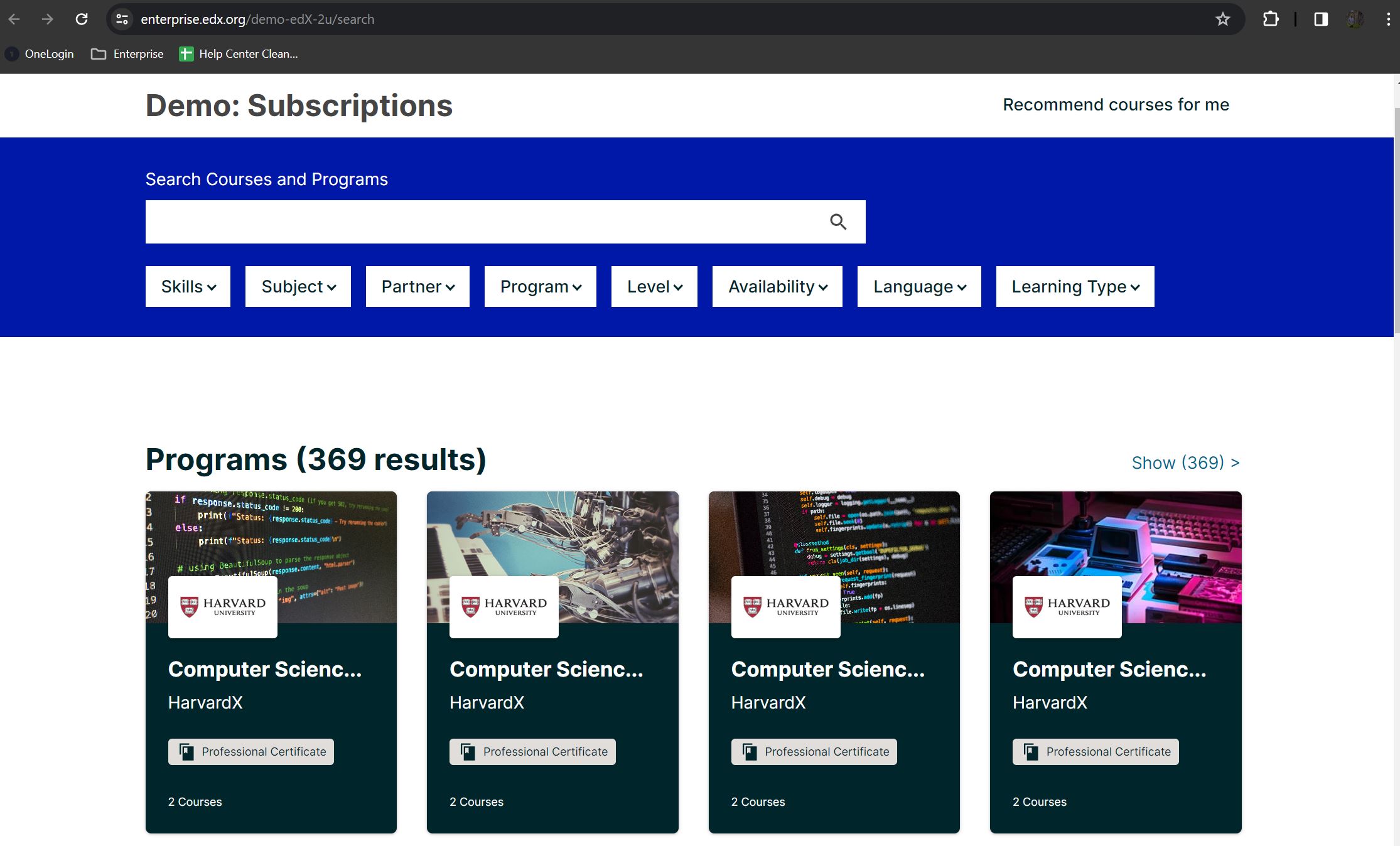This screenshot has width=1400, height=846.
Task: Click the browser back arrow
Action: pos(14,19)
